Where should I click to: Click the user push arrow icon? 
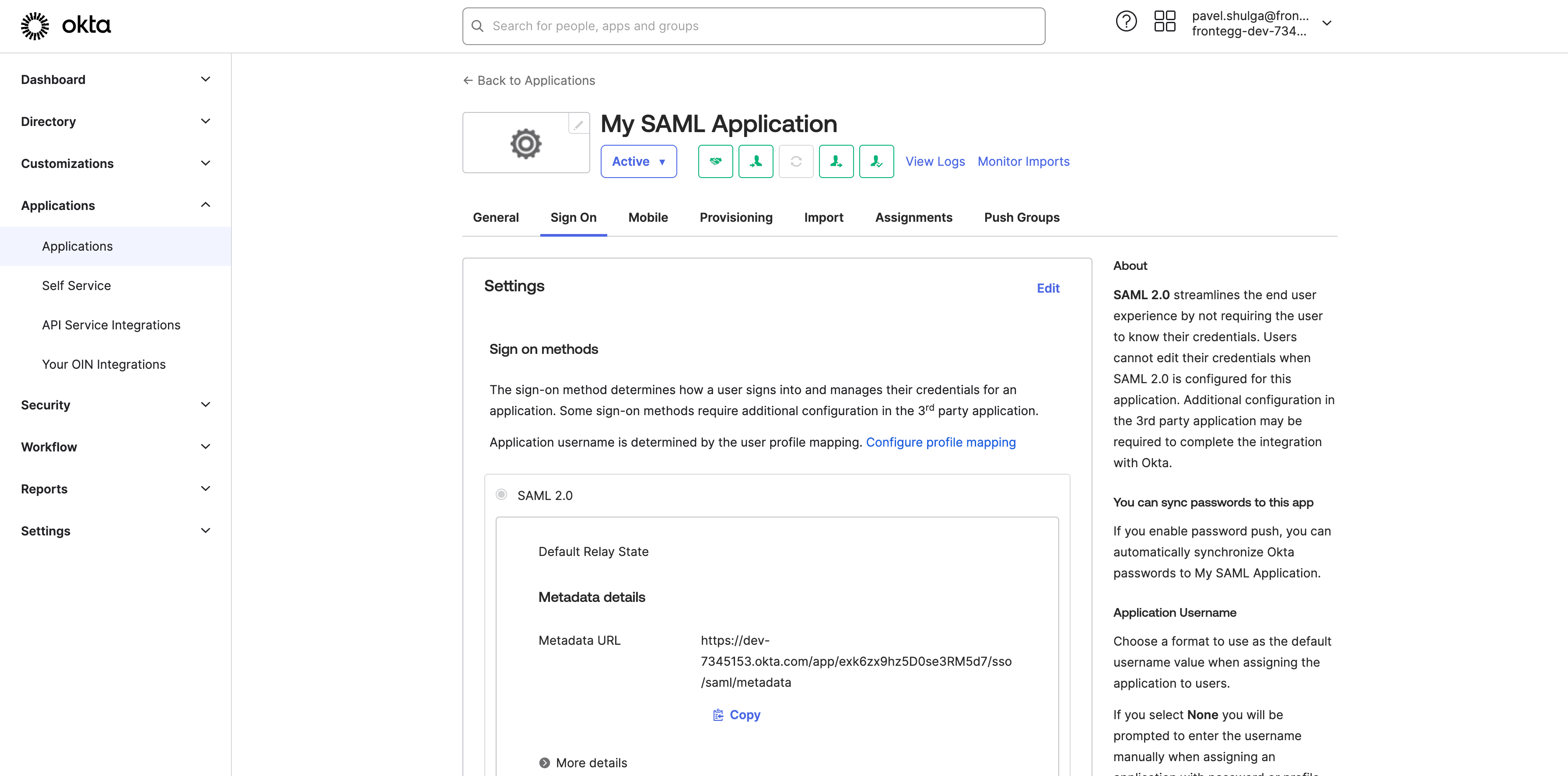(x=836, y=161)
